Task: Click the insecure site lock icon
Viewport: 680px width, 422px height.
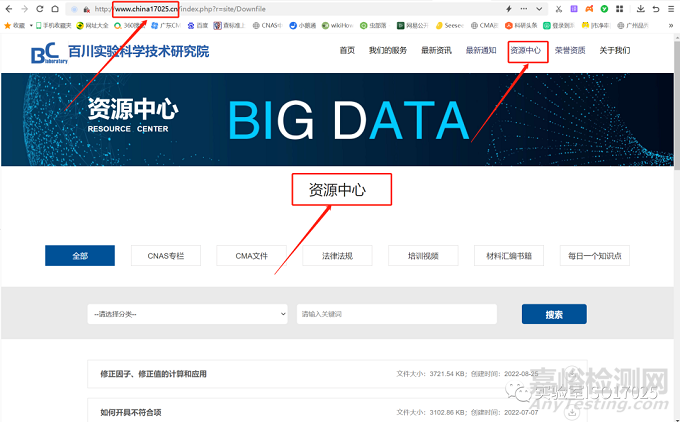Action: tap(87, 9)
